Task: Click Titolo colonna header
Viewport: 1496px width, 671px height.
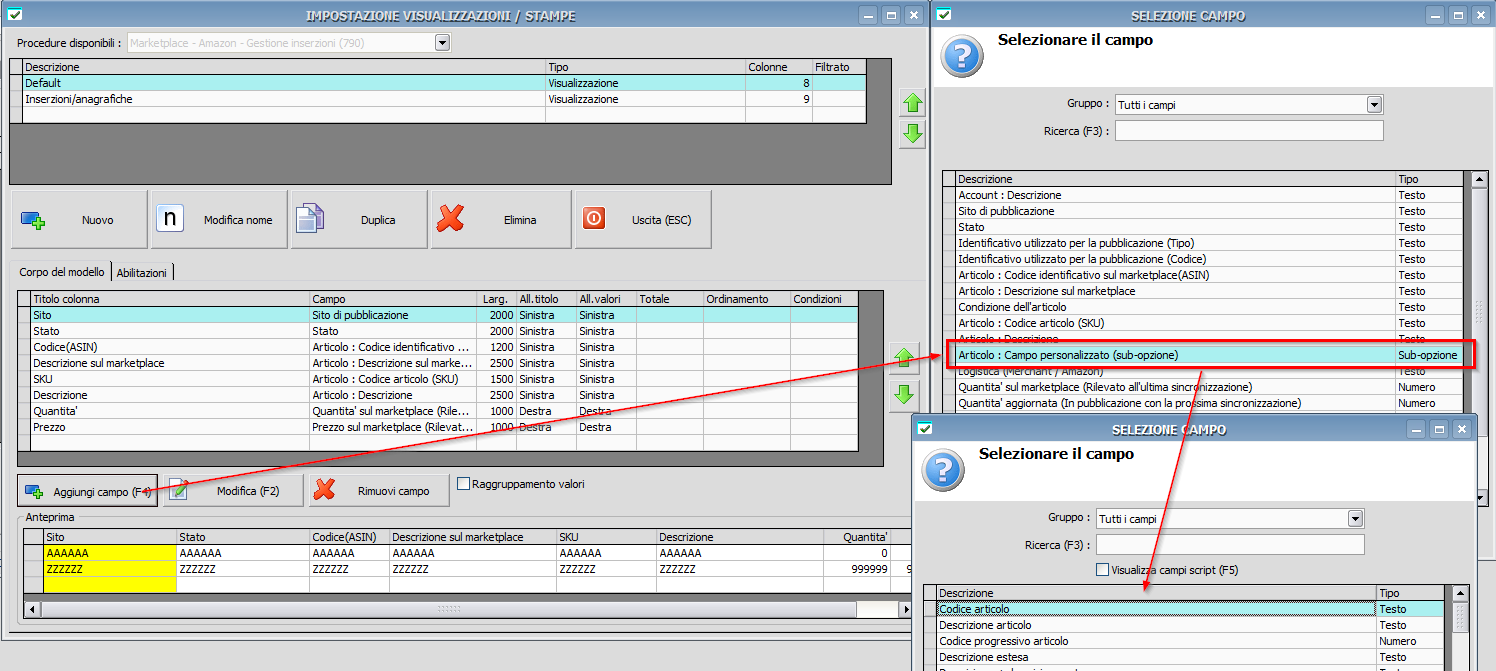Action: [170, 299]
